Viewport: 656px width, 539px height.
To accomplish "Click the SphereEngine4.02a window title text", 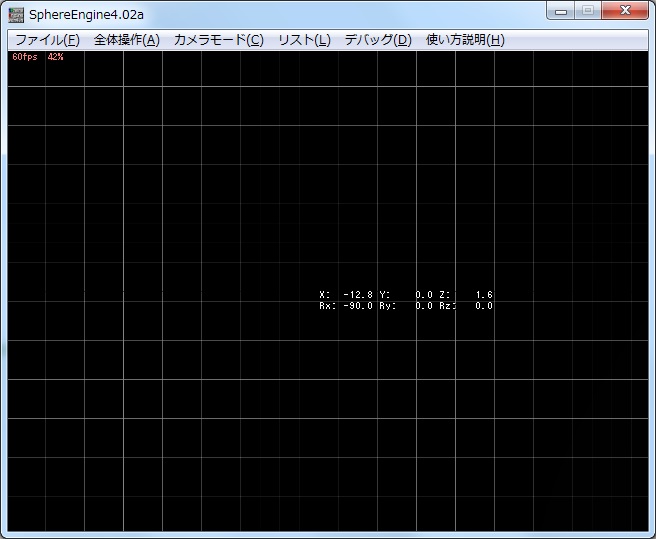I will coord(86,15).
